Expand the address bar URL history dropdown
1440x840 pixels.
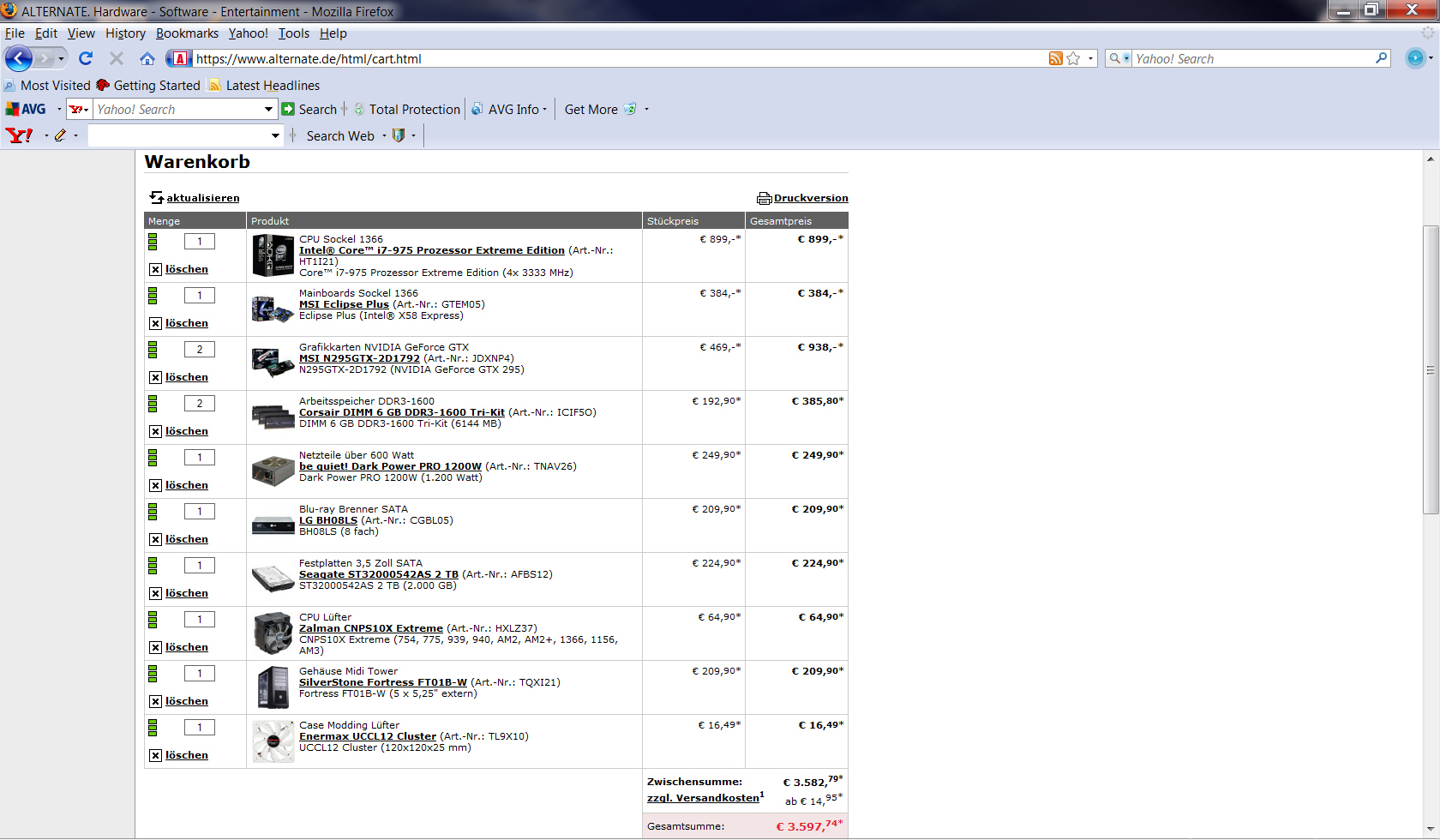(x=1090, y=58)
